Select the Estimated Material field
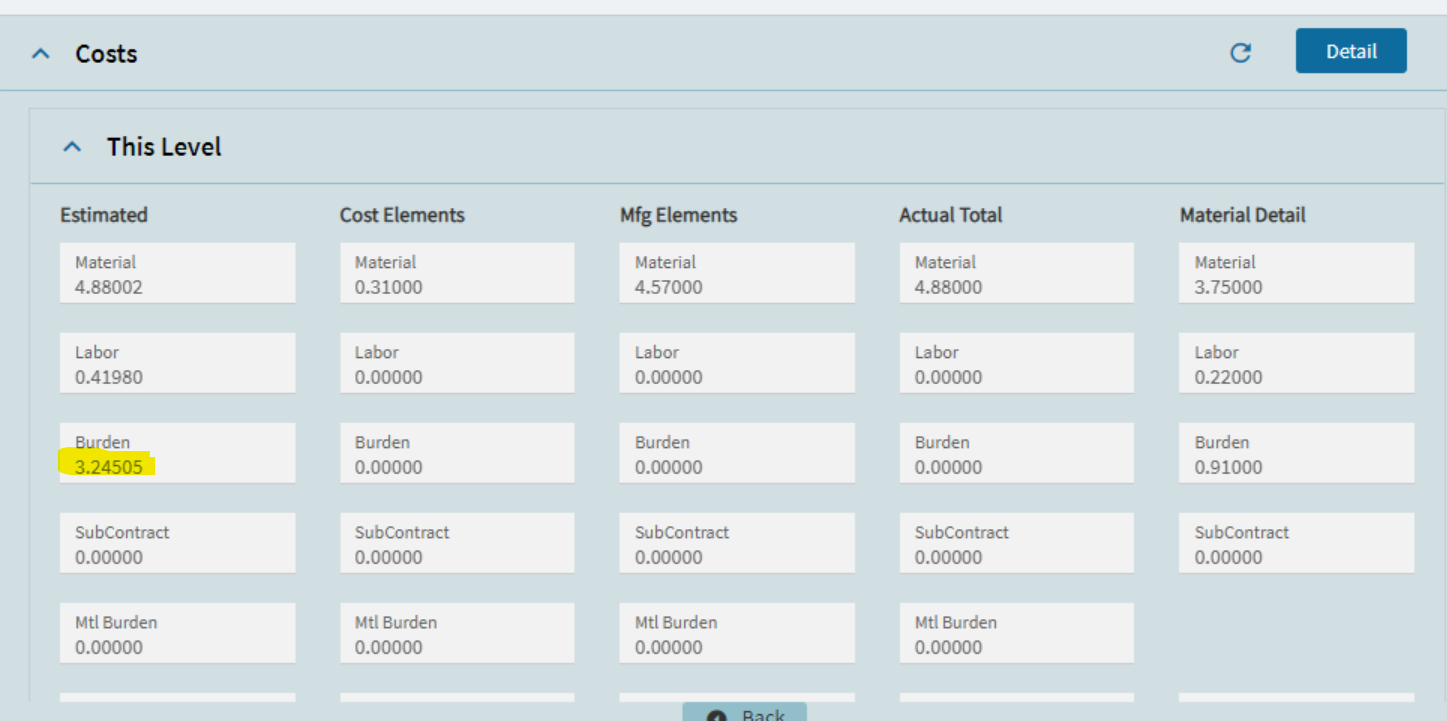This screenshot has width=1447, height=721. [x=178, y=273]
